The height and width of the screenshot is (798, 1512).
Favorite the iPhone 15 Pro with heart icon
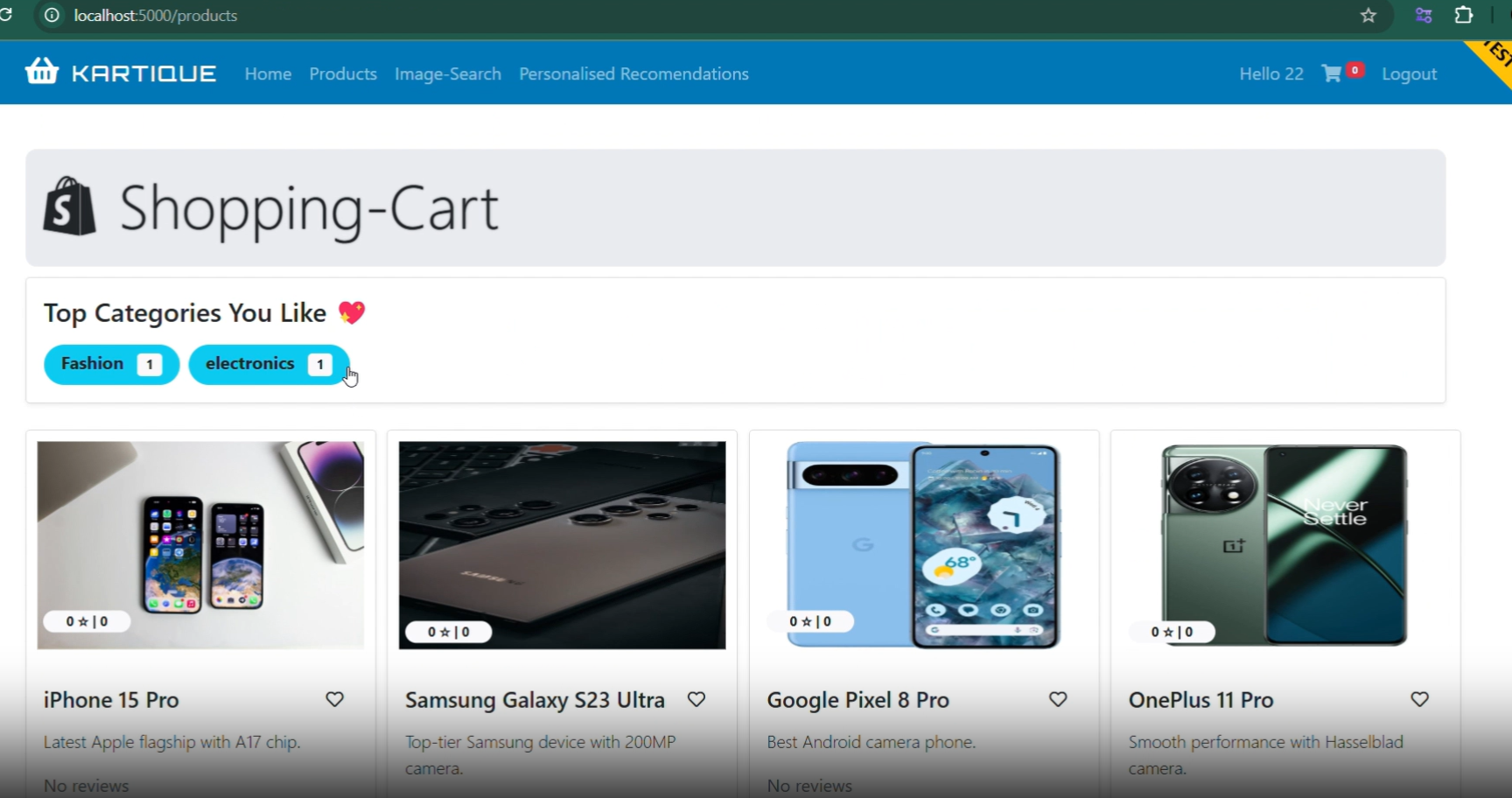(335, 699)
